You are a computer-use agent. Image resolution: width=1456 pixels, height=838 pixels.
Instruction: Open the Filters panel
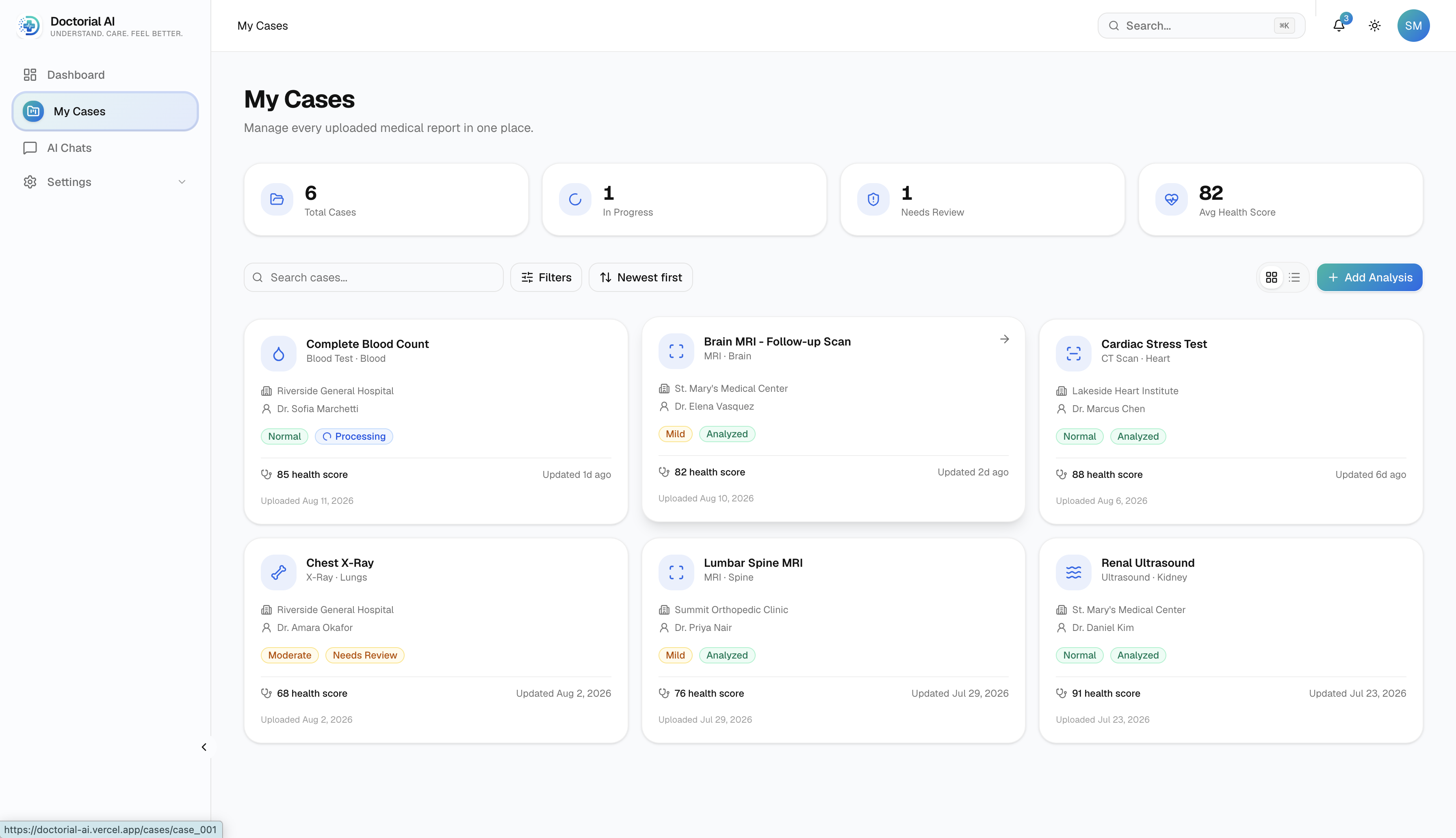point(546,277)
